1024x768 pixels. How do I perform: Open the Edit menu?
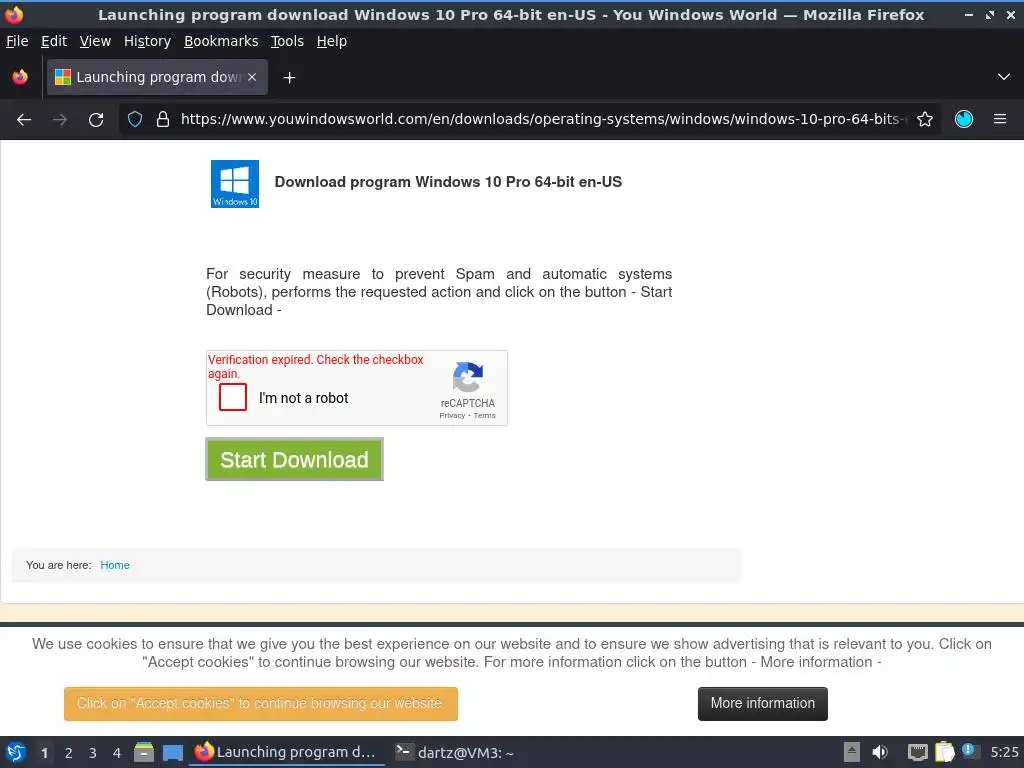click(54, 41)
